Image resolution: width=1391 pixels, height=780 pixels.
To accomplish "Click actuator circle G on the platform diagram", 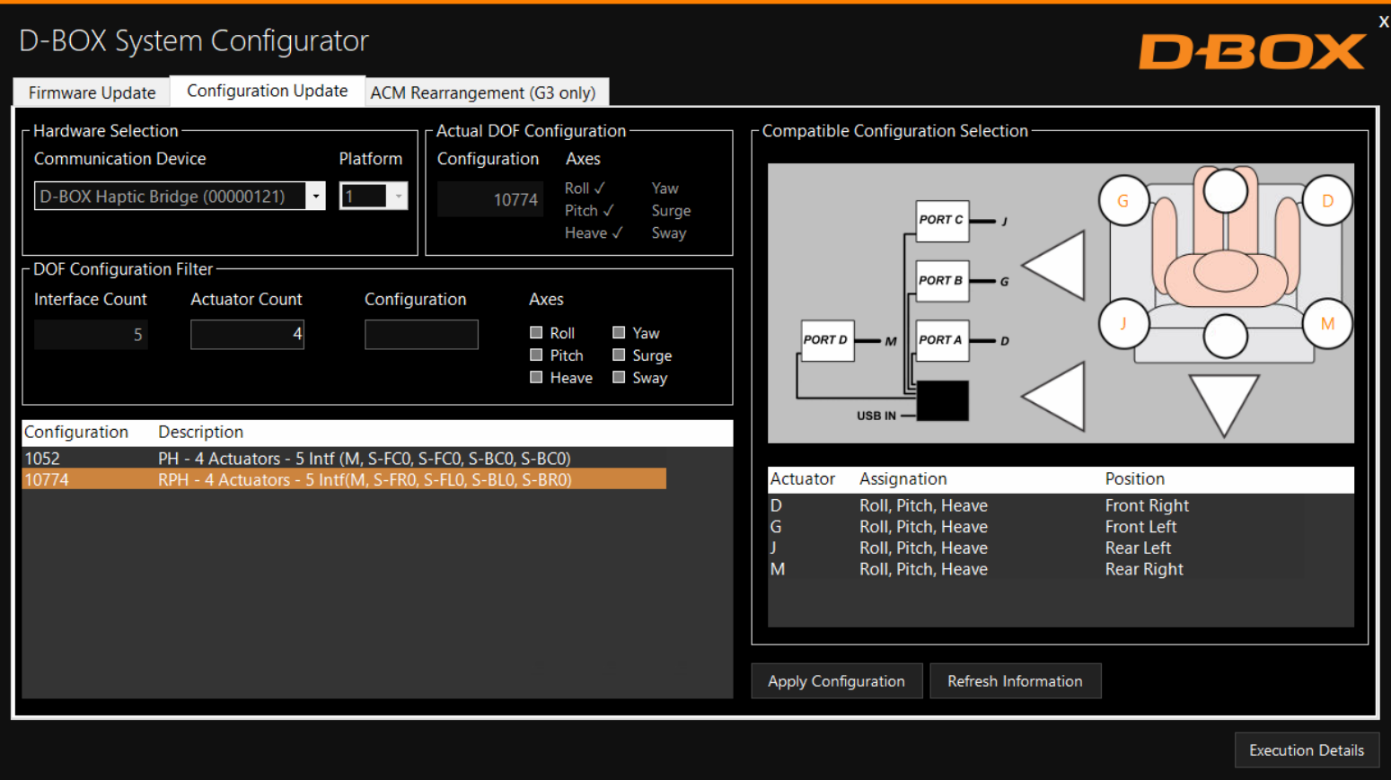I will pos(1123,200).
